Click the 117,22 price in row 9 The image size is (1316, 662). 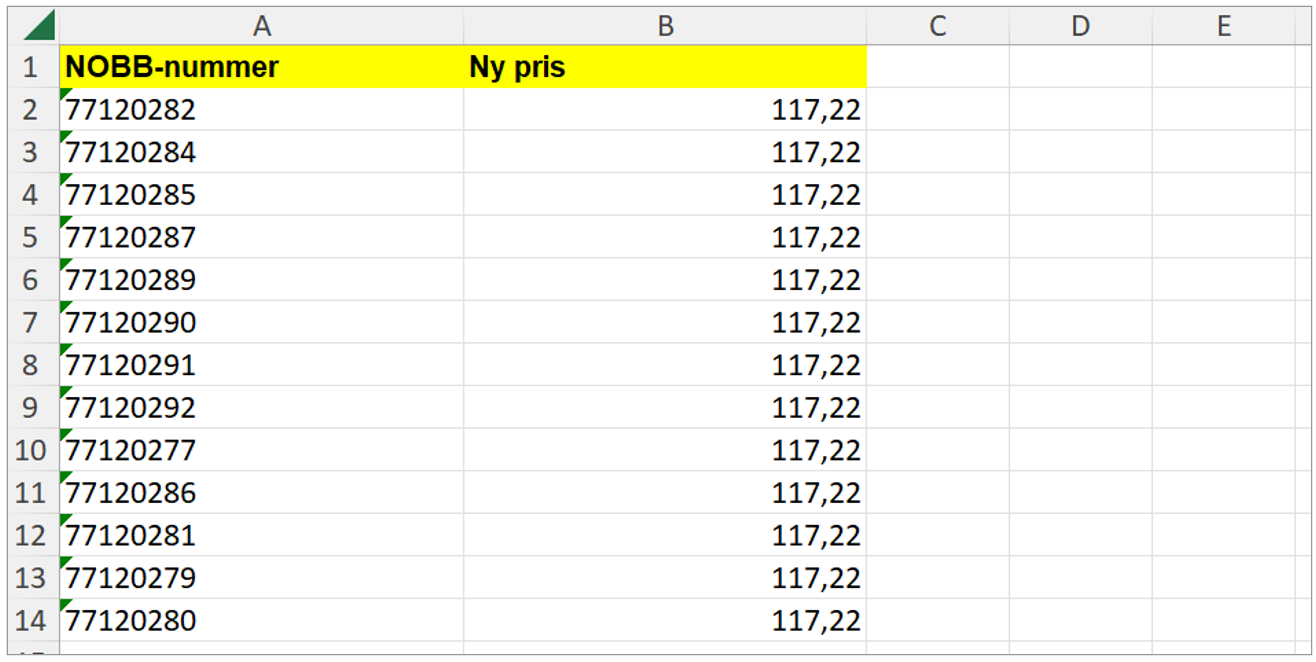pos(815,408)
